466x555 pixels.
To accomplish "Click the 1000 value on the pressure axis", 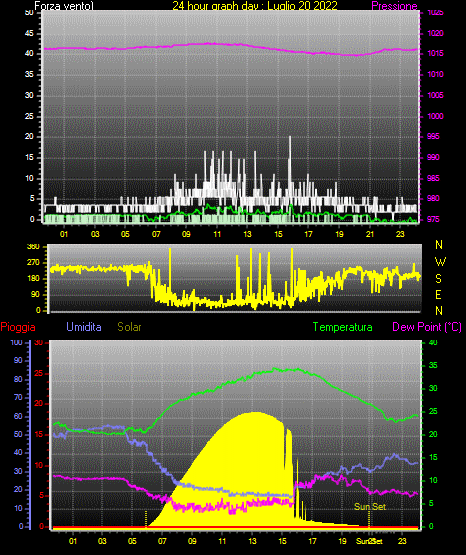I will [x=435, y=116].
